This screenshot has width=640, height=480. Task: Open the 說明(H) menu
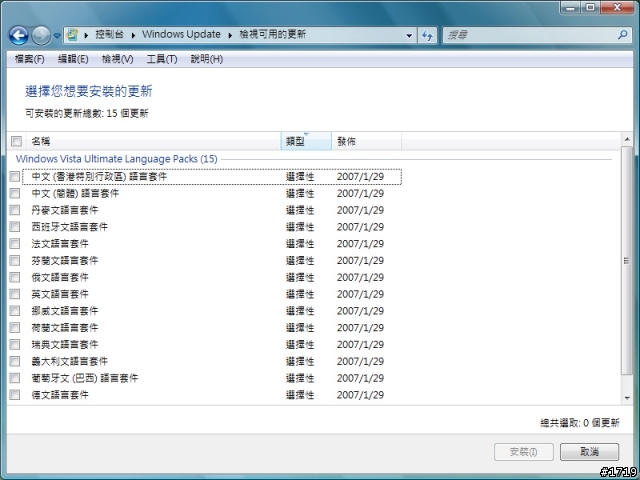coord(207,59)
